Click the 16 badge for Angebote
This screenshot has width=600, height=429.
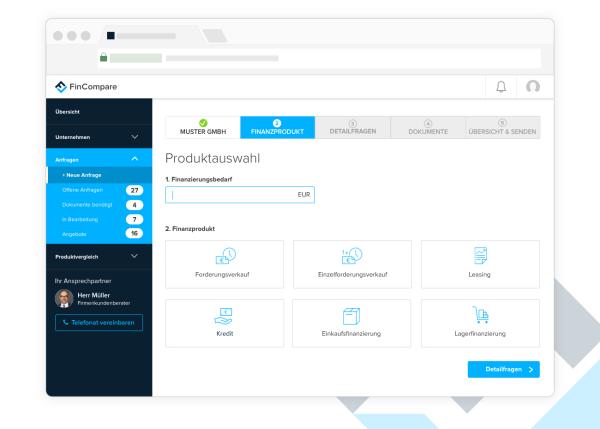[134, 233]
